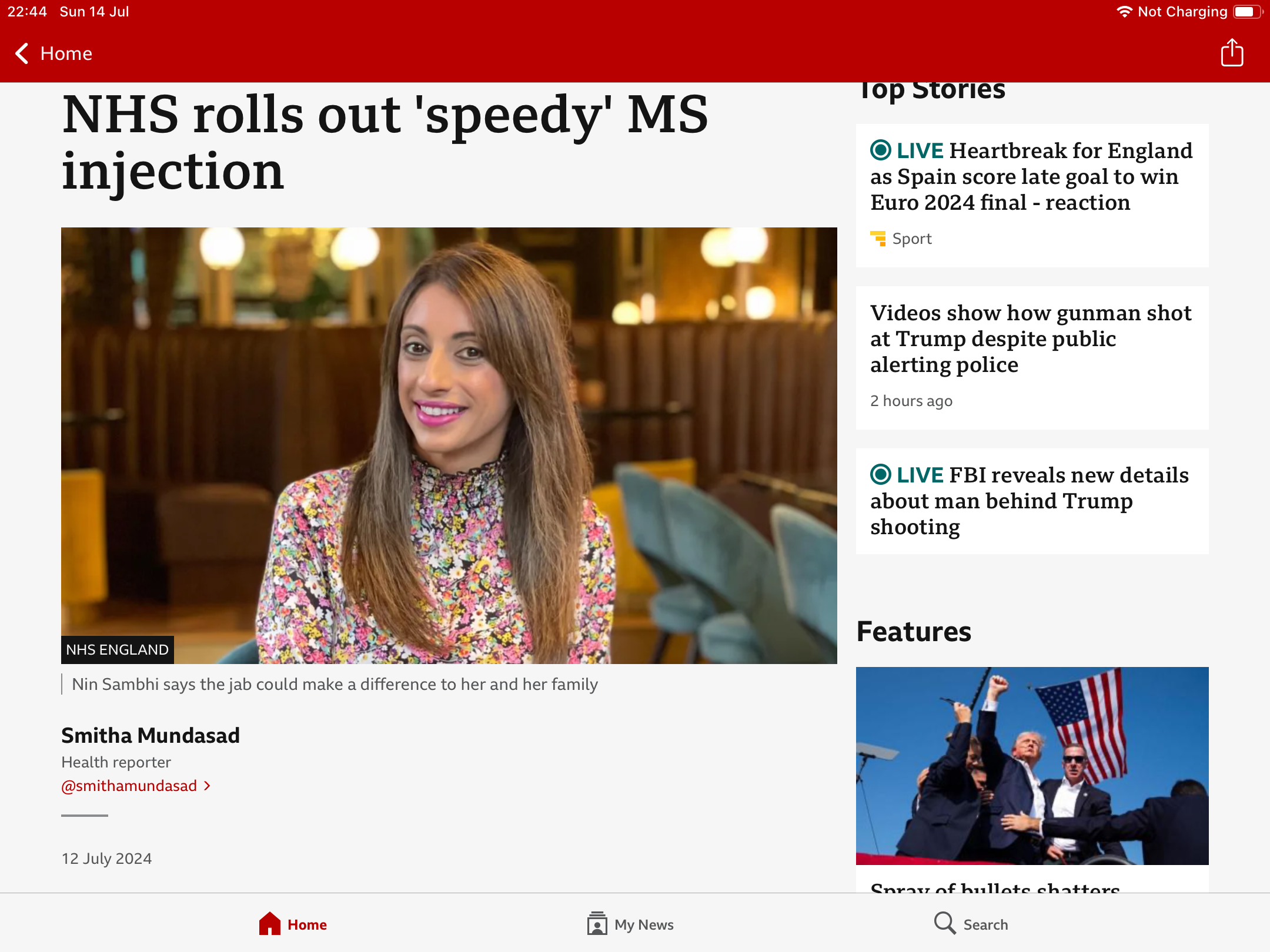Open FBI reveals new details story
This screenshot has height=952, width=1270.
[x=1031, y=501]
